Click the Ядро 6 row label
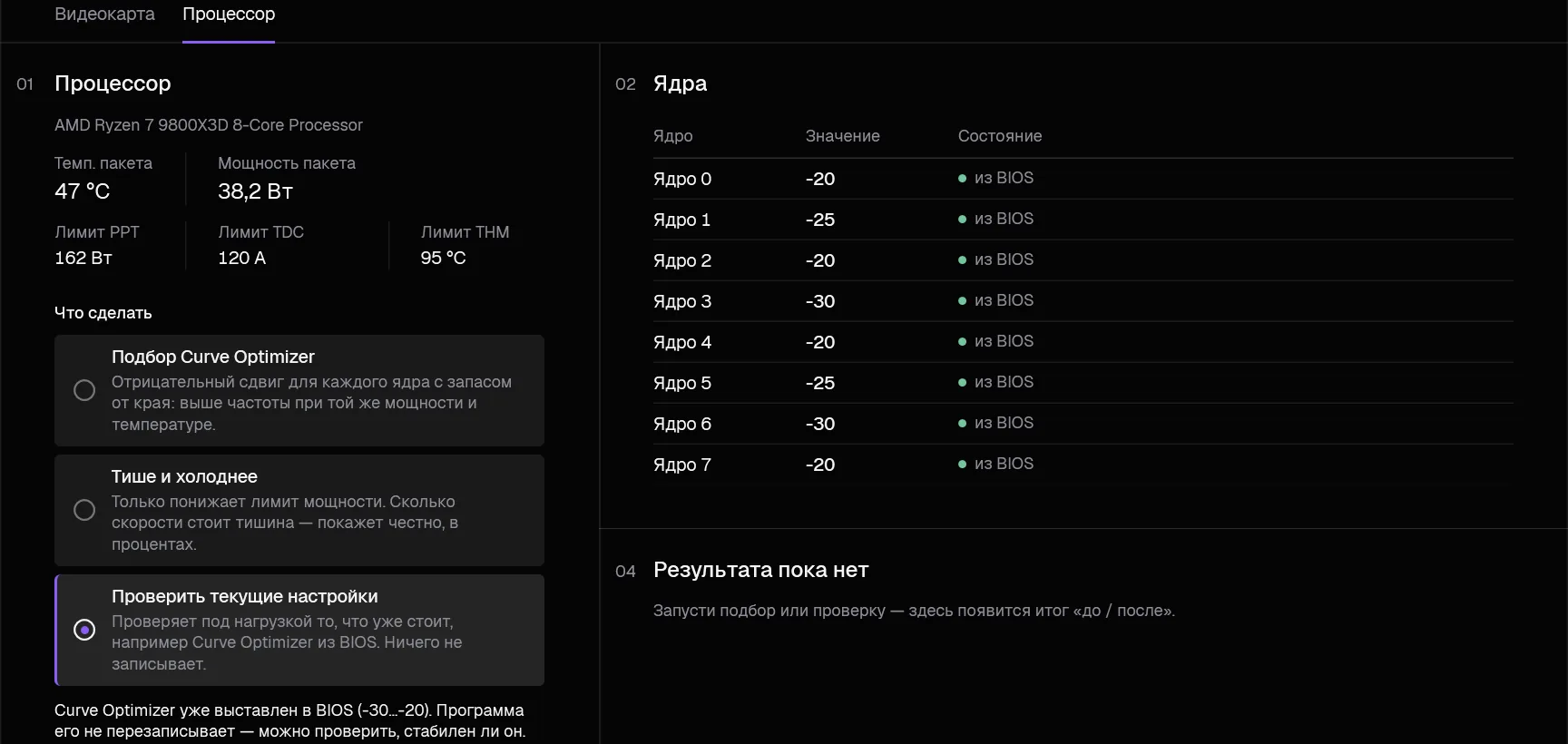 click(x=682, y=424)
